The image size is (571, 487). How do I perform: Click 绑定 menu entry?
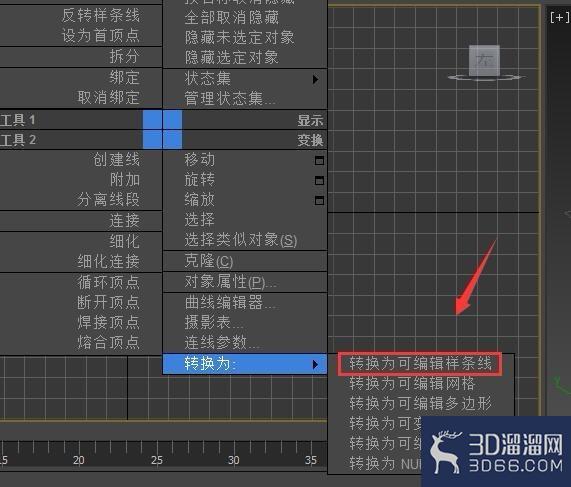tap(125, 78)
